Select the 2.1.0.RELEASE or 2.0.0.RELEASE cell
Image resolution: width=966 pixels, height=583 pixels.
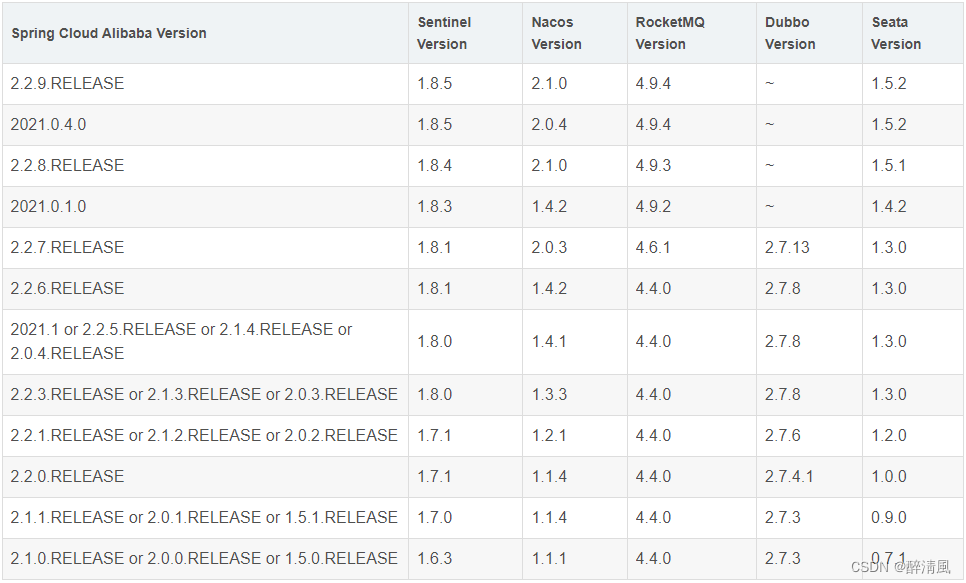click(x=204, y=558)
